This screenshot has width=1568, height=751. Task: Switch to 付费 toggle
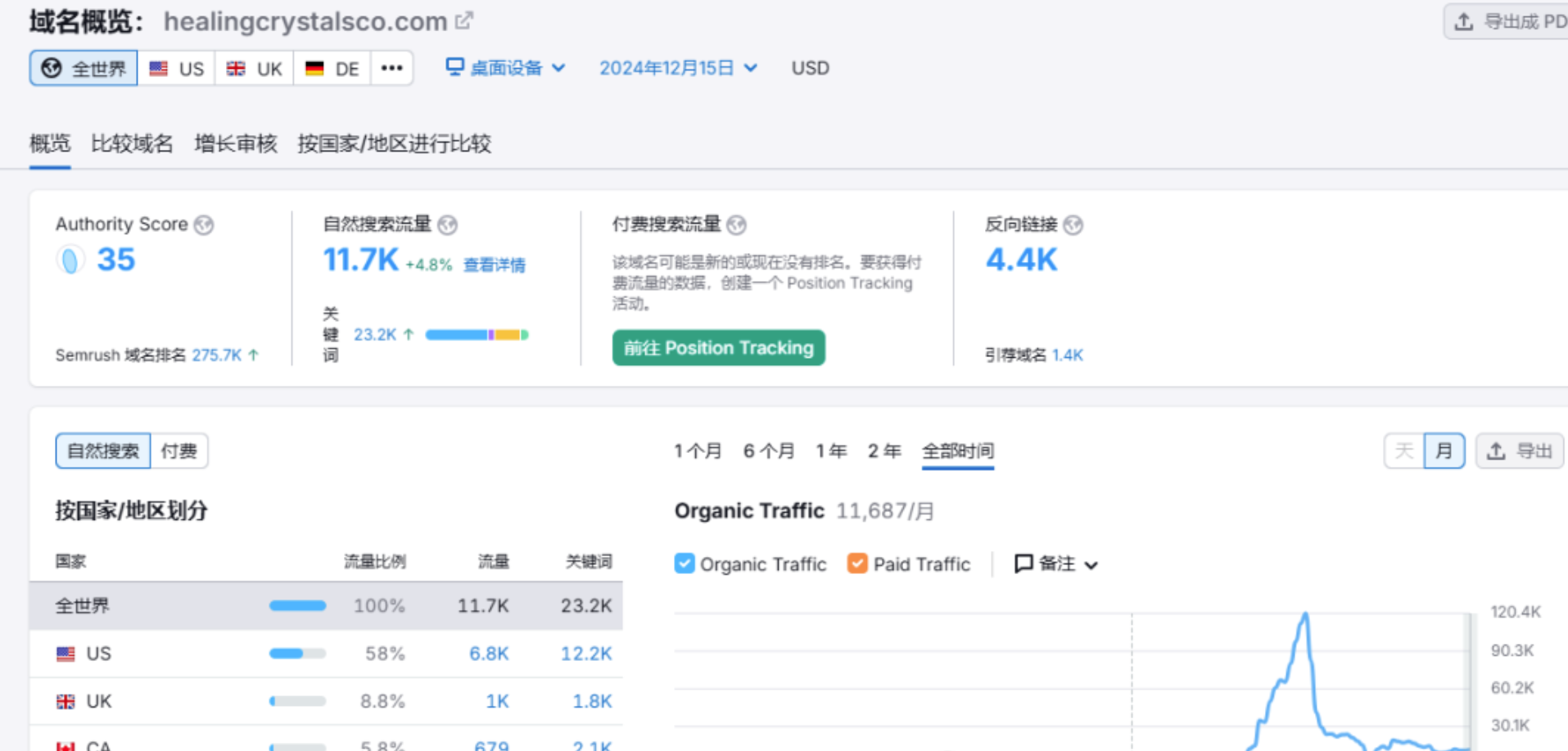point(179,451)
